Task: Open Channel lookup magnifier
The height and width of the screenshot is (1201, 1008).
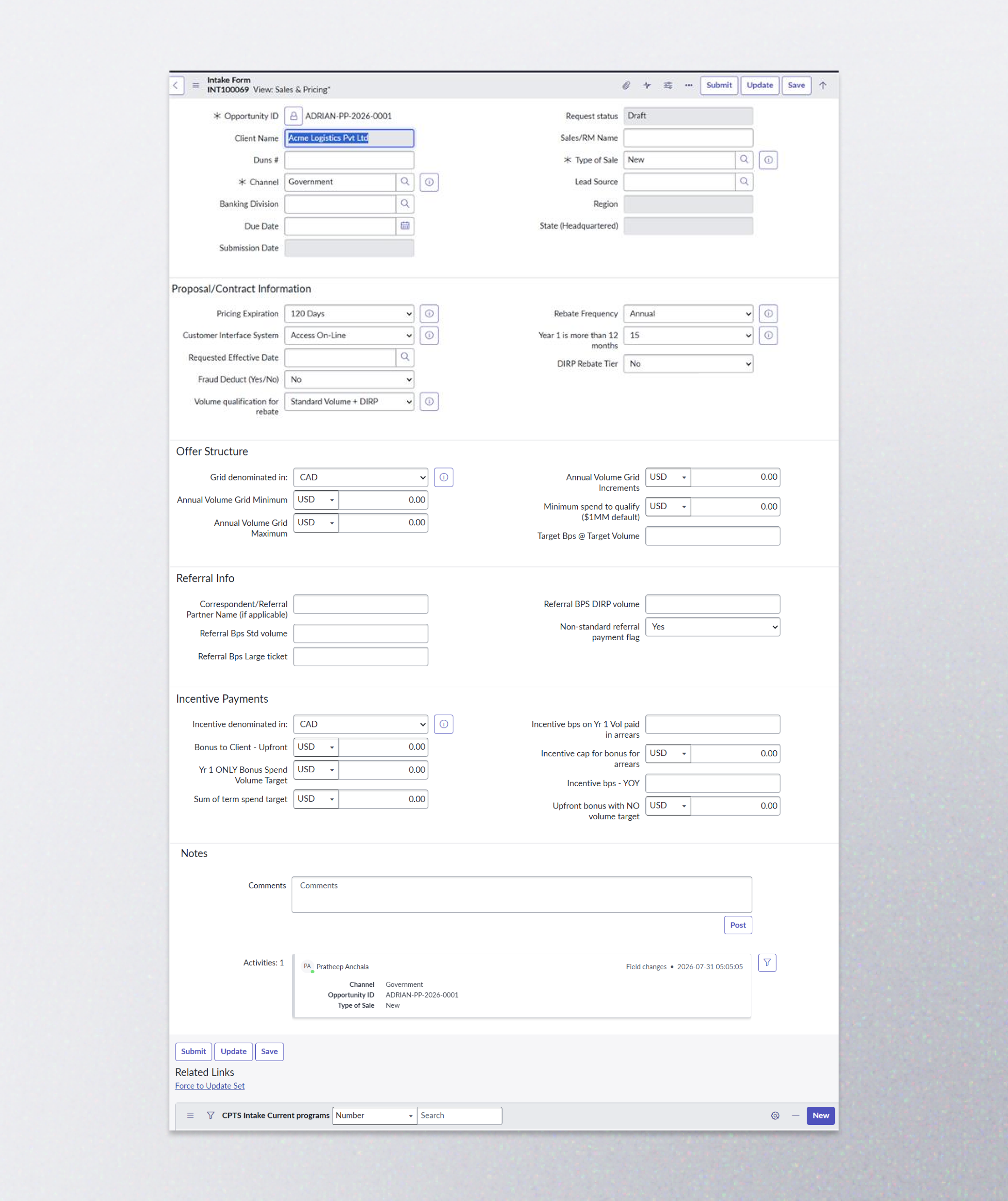Action: 405,182
